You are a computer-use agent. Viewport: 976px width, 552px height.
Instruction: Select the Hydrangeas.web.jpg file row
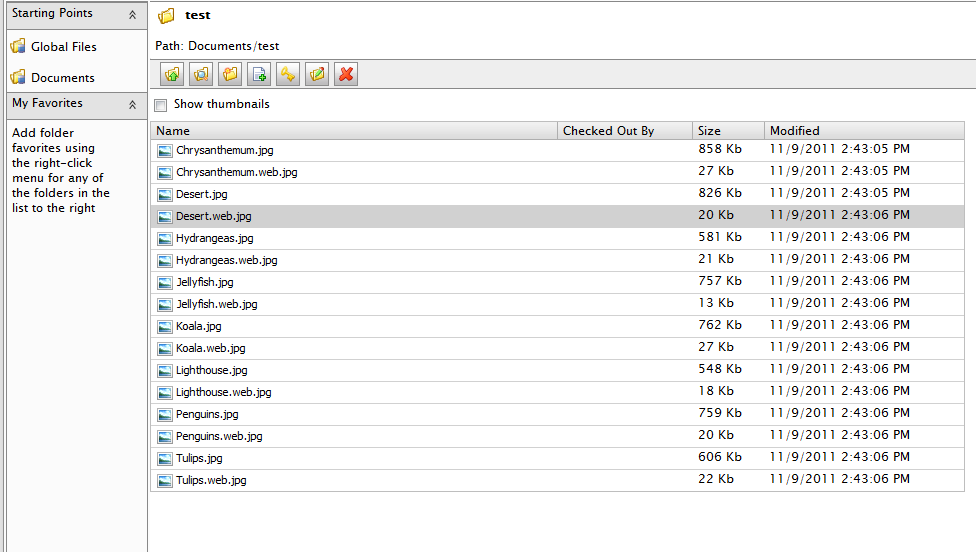(226, 260)
